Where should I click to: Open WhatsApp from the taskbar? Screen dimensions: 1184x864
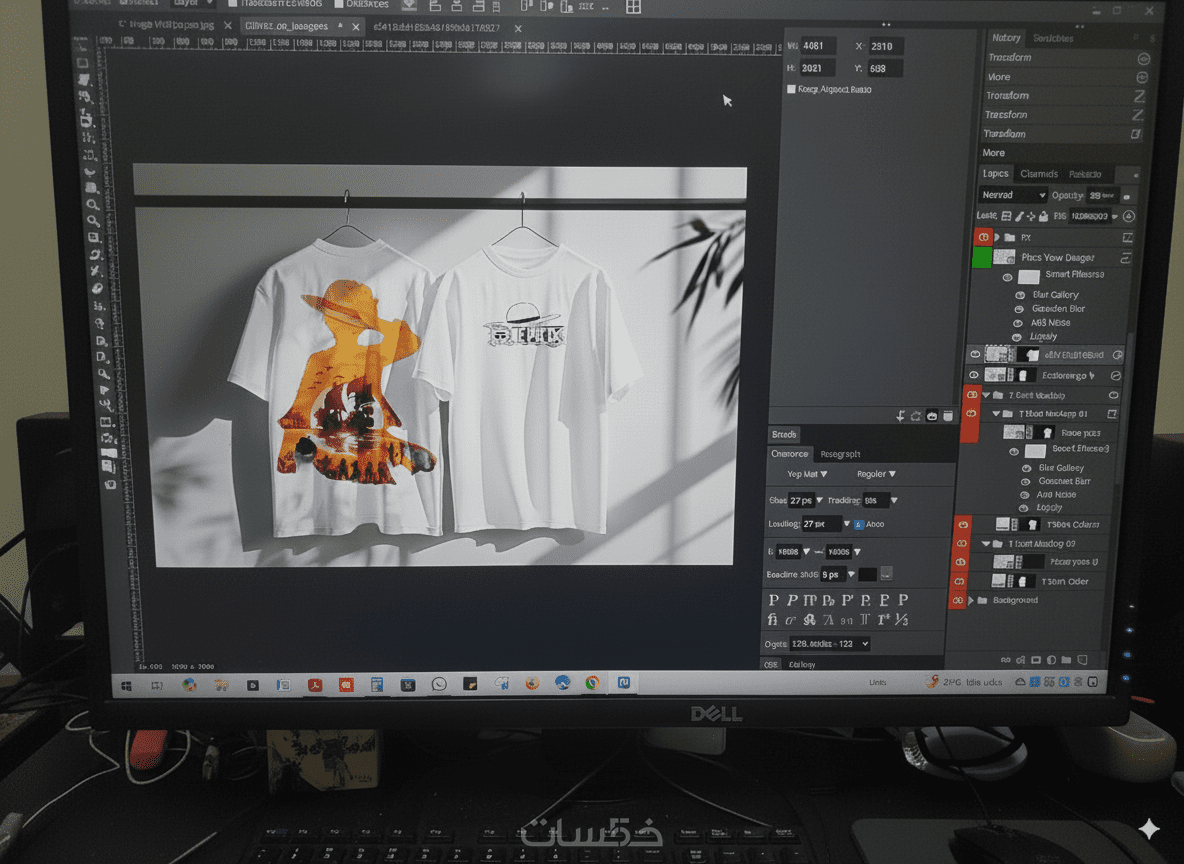pos(439,684)
